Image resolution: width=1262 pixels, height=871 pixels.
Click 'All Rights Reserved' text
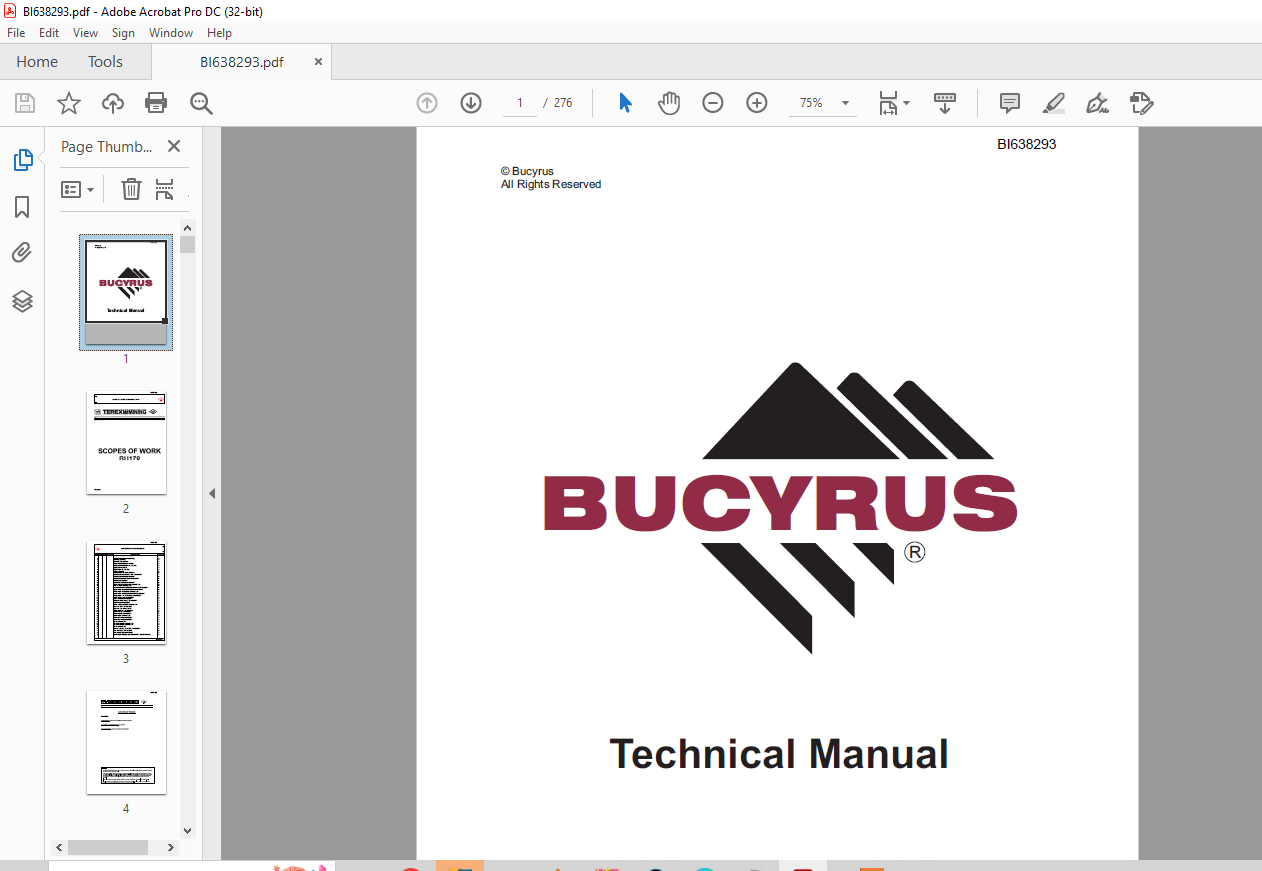pyautogui.click(x=551, y=184)
